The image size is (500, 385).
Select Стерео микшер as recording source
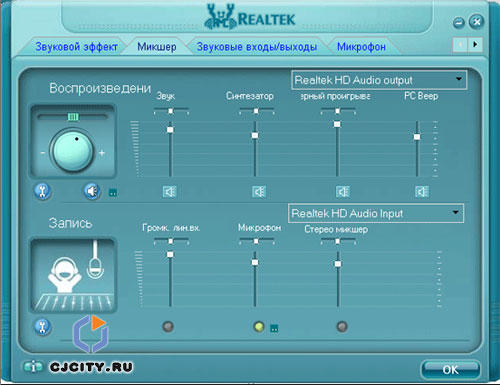342,327
